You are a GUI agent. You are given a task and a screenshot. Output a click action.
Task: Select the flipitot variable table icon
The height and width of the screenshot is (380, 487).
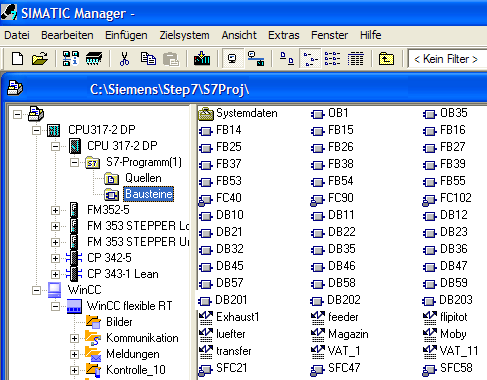point(430,318)
